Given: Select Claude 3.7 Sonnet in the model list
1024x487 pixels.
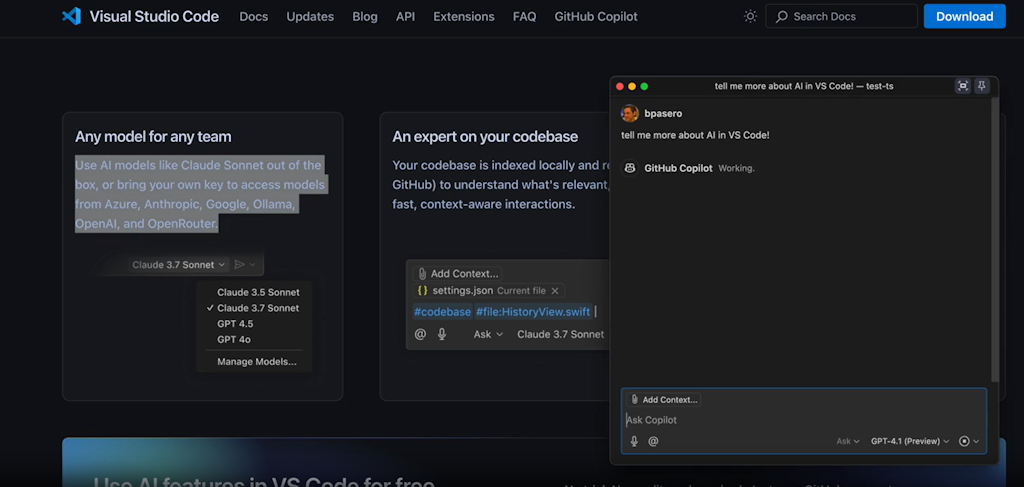Looking at the screenshot, I should [258, 308].
